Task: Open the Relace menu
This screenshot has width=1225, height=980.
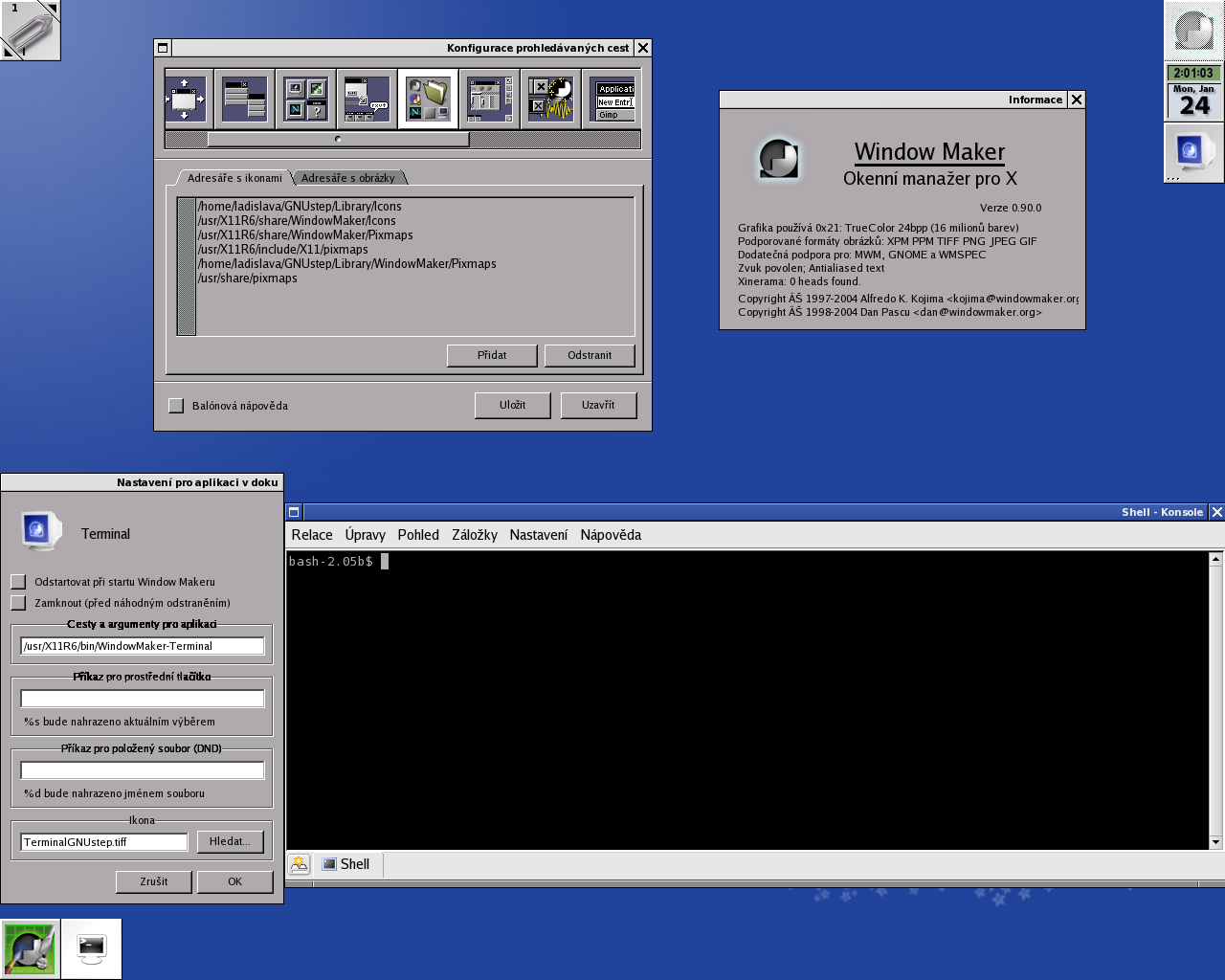Action: pos(312,535)
